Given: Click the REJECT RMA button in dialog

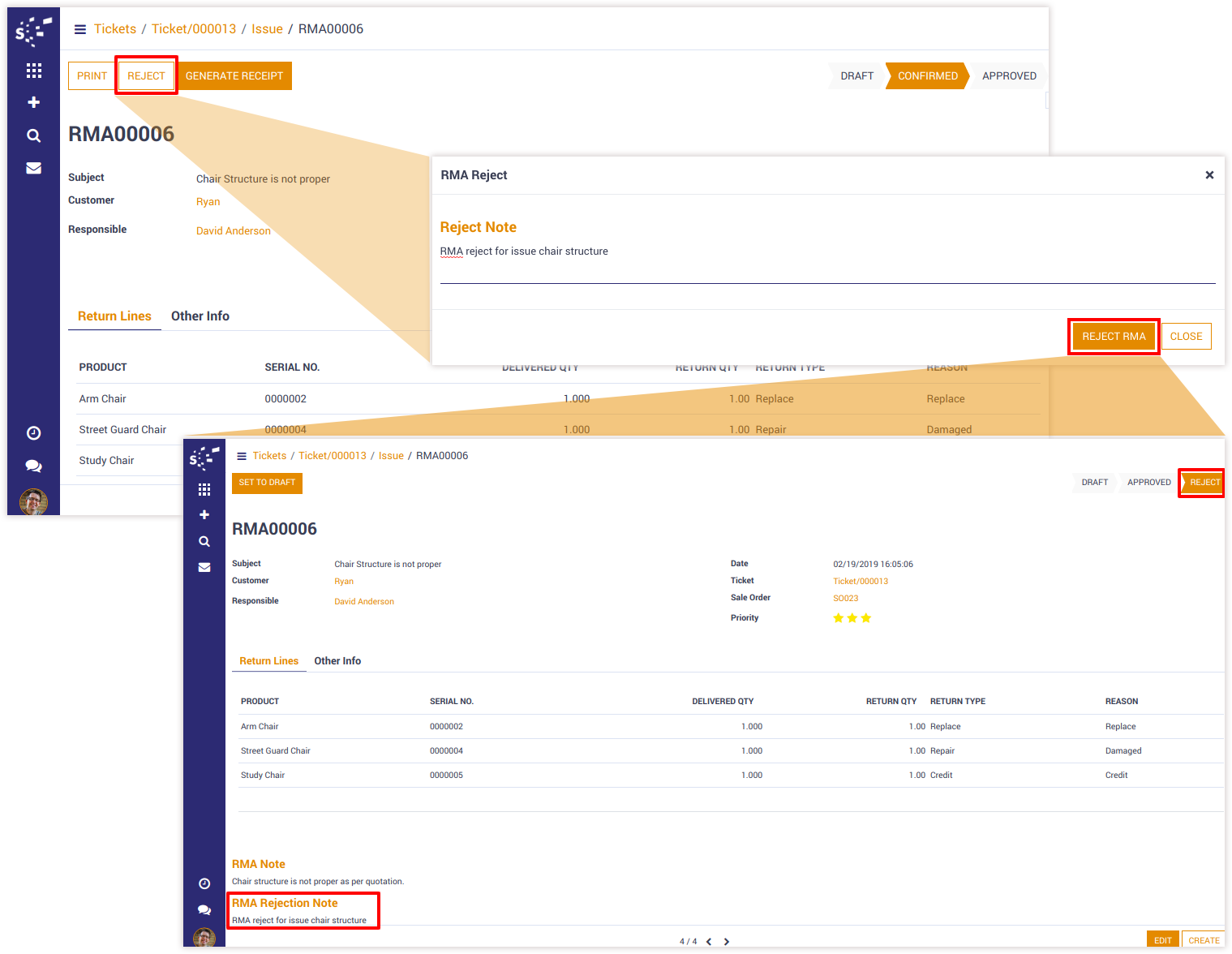Looking at the screenshot, I should [1113, 336].
